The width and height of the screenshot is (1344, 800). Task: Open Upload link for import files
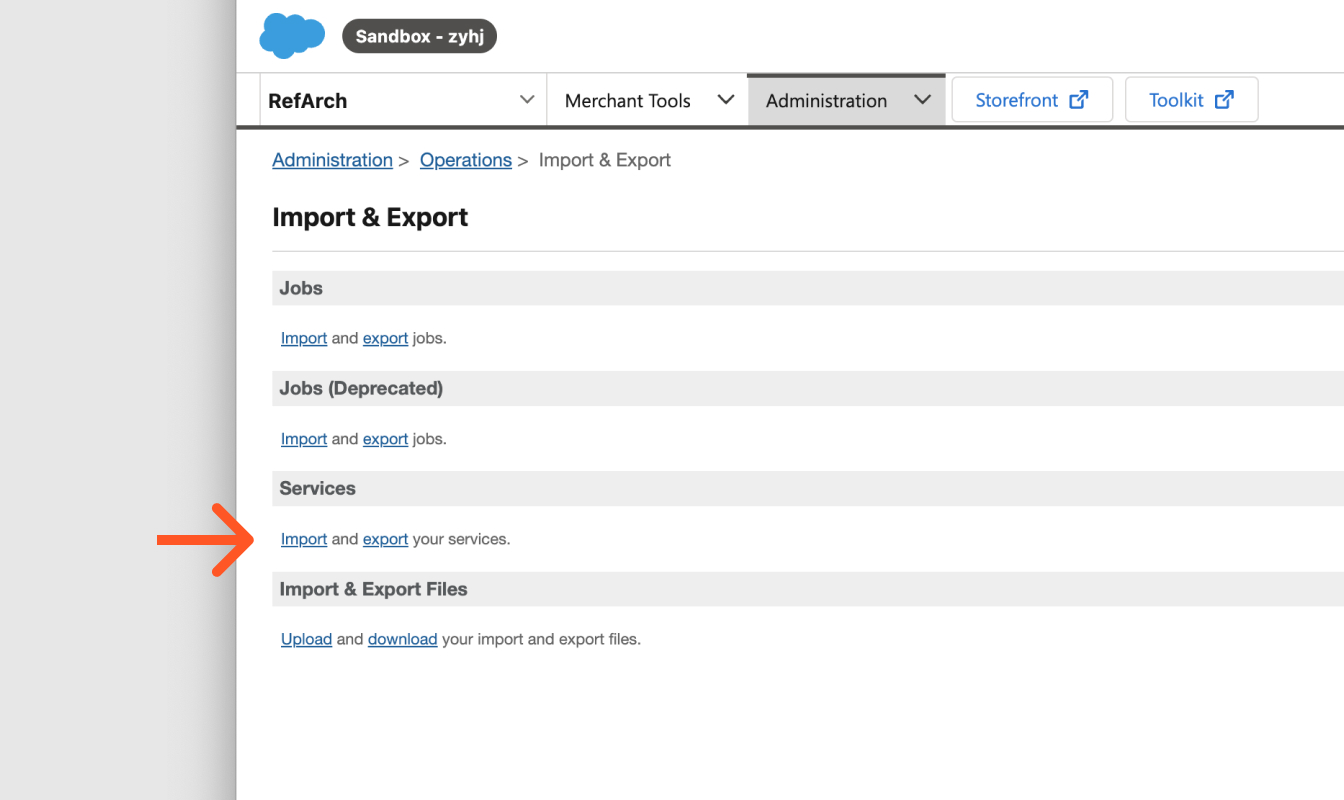(306, 639)
